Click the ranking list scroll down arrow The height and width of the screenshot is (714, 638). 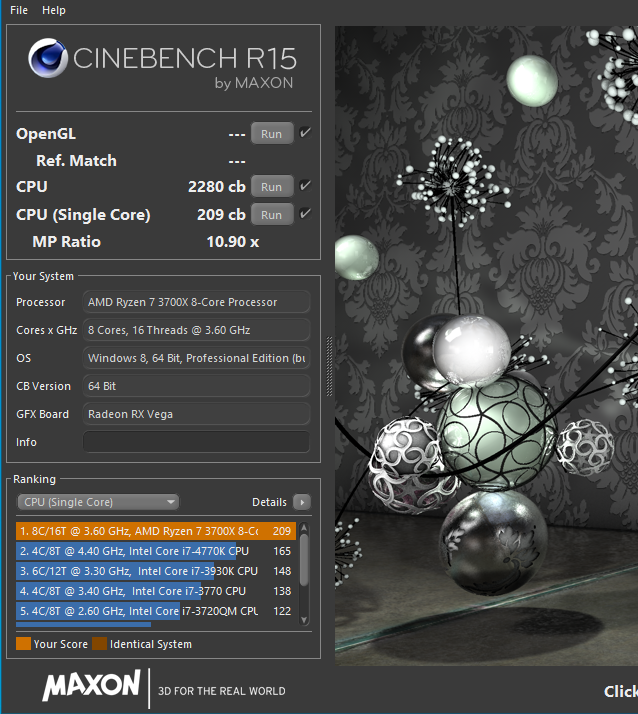304,620
